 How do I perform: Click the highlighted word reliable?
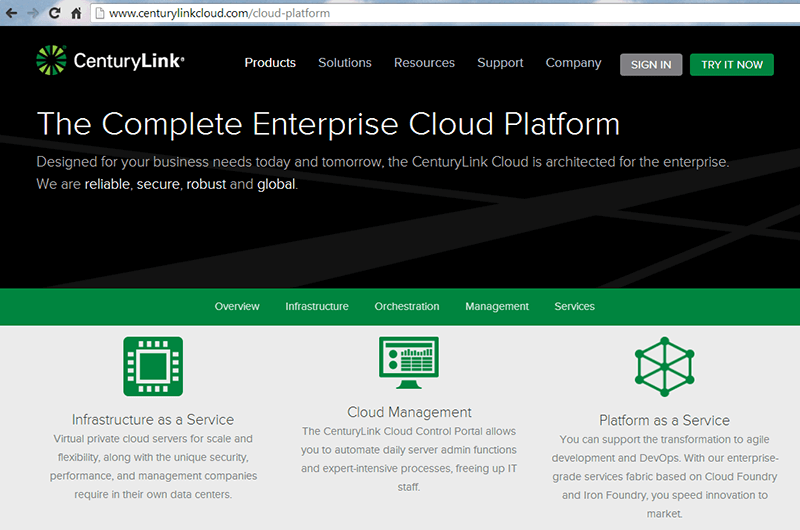107,184
